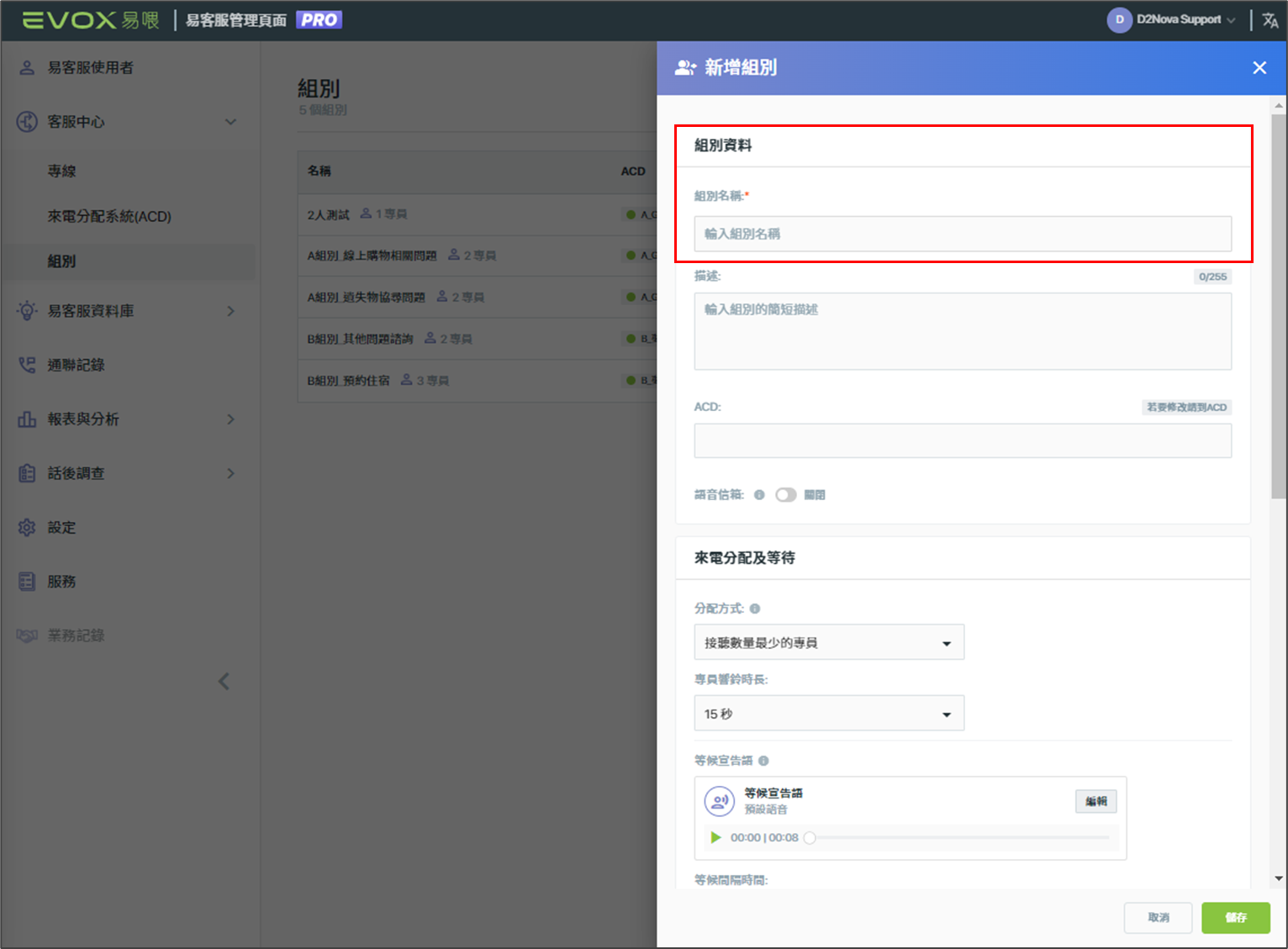Click B組別_預約住宿 row
1288x949 pixels.
[478, 381]
